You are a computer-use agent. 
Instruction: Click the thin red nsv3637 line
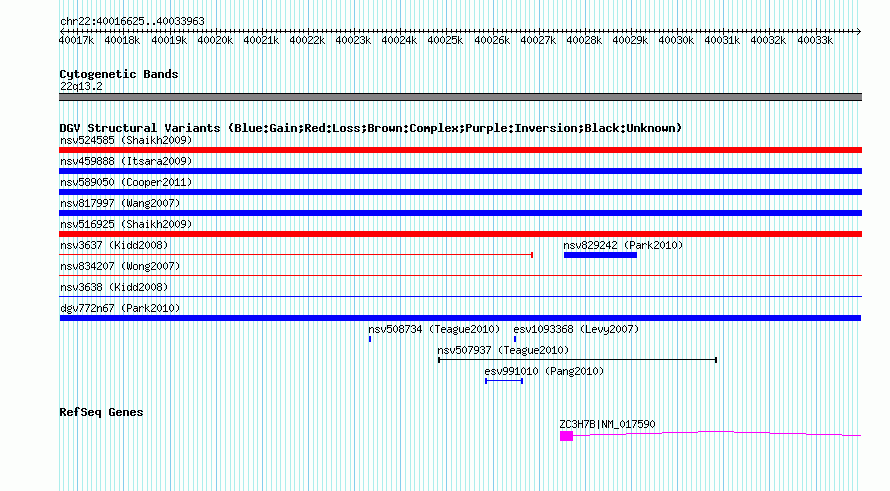click(x=296, y=255)
